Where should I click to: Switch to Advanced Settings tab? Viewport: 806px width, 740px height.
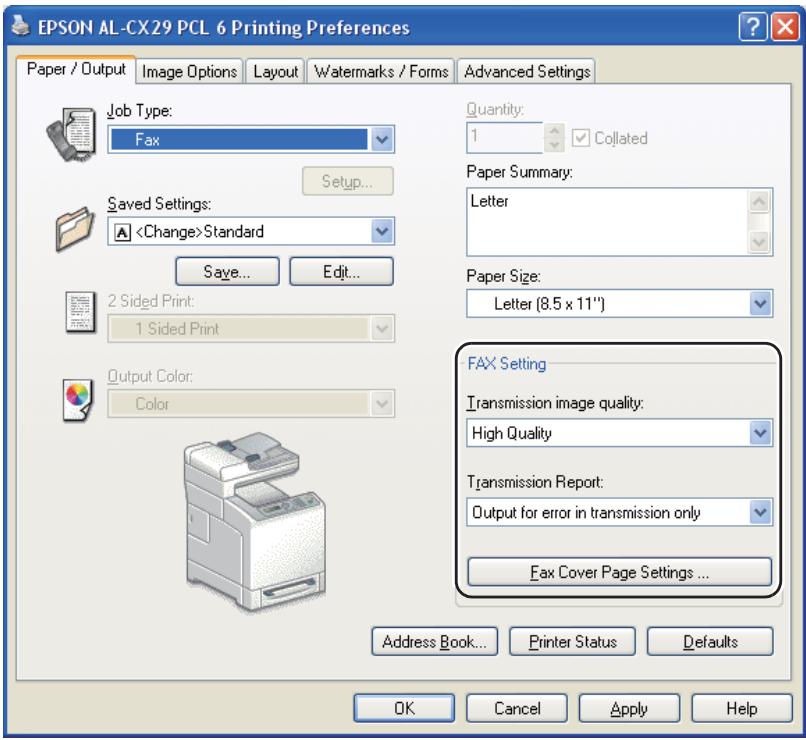coord(527,71)
